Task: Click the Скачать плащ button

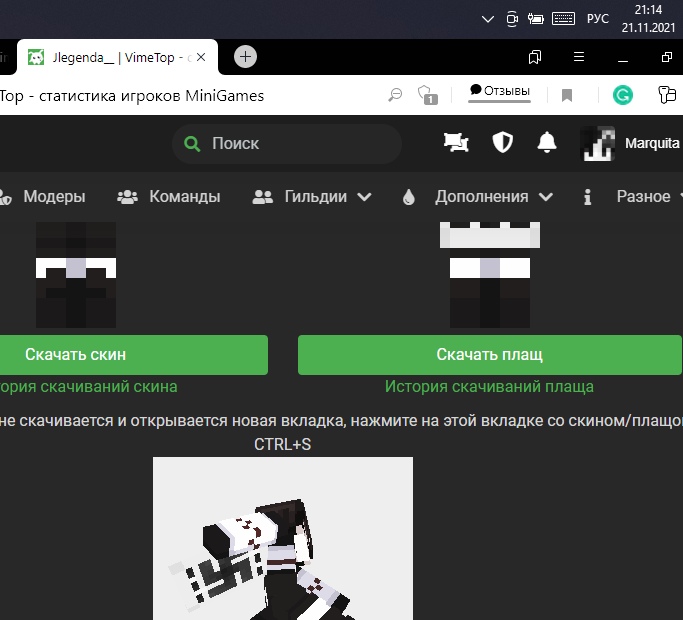Action: [x=489, y=355]
